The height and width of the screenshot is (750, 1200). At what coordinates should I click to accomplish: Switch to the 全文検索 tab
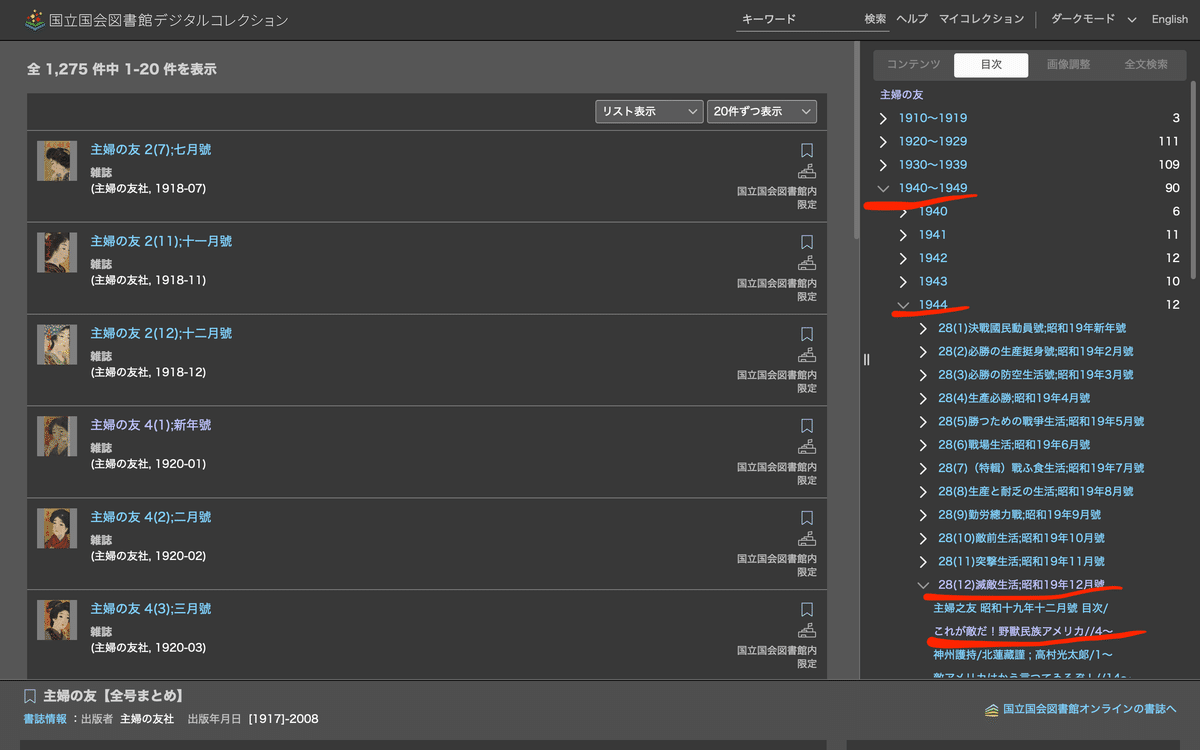click(1146, 65)
